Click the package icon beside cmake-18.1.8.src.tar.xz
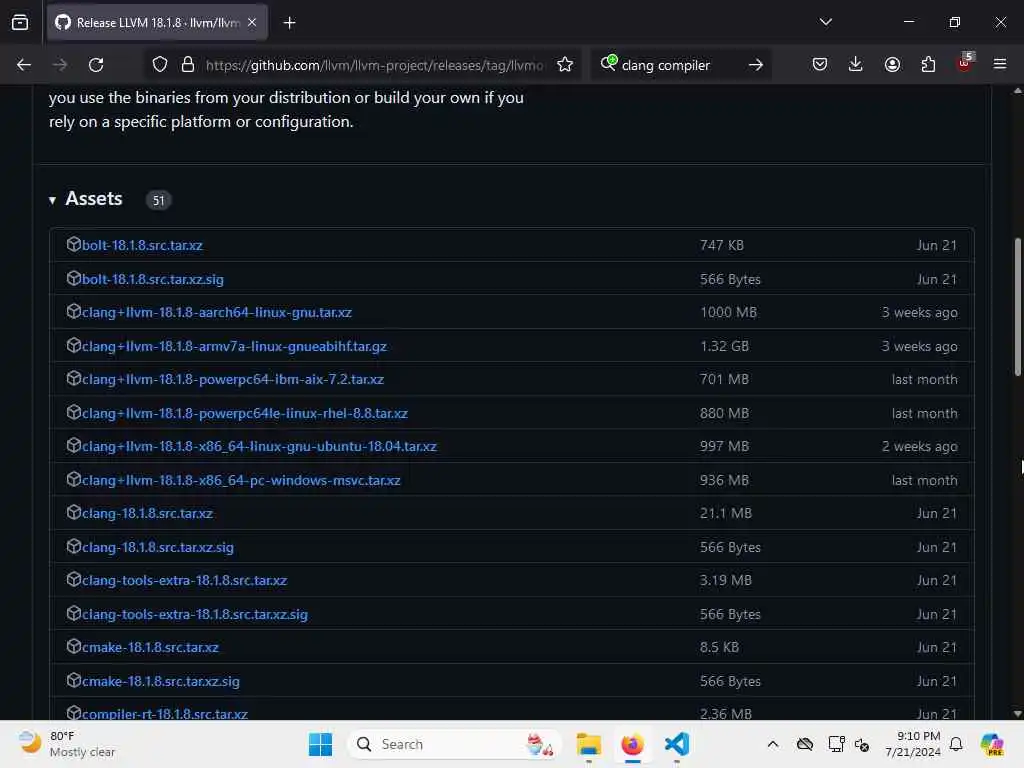The image size is (1024, 768). (74, 647)
